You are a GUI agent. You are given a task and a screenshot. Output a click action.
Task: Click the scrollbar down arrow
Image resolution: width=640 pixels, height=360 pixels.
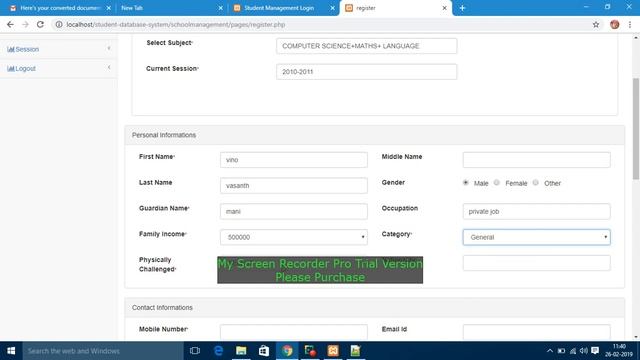click(636, 337)
